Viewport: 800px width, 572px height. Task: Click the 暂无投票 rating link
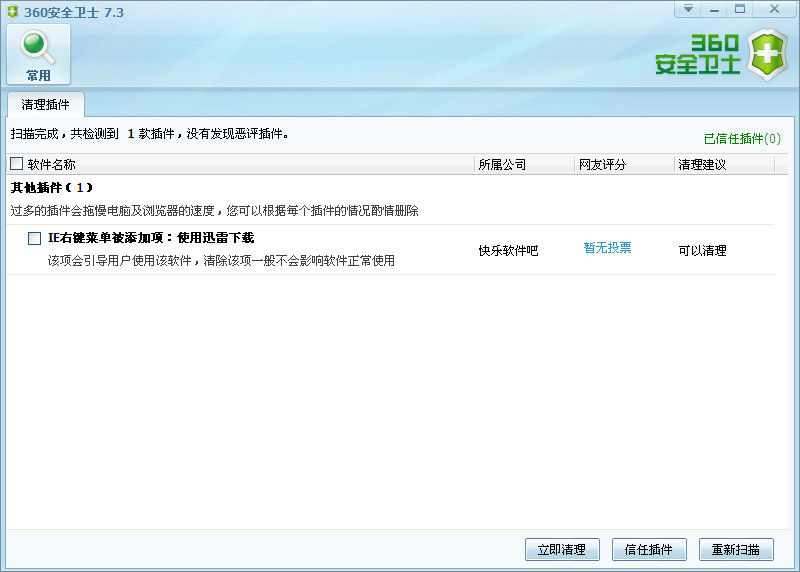607,247
